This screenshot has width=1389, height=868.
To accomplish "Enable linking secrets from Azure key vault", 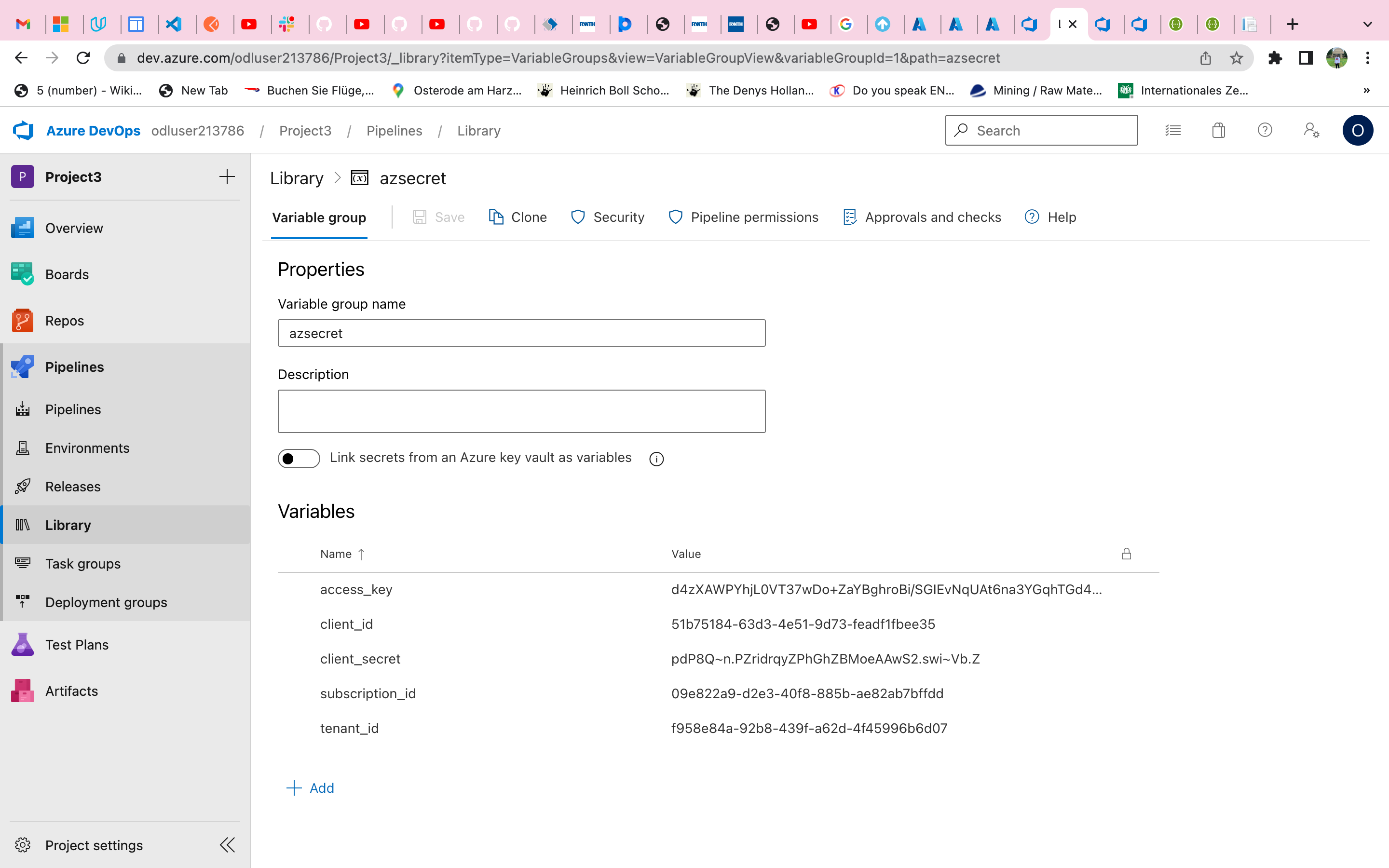I will pos(299,458).
